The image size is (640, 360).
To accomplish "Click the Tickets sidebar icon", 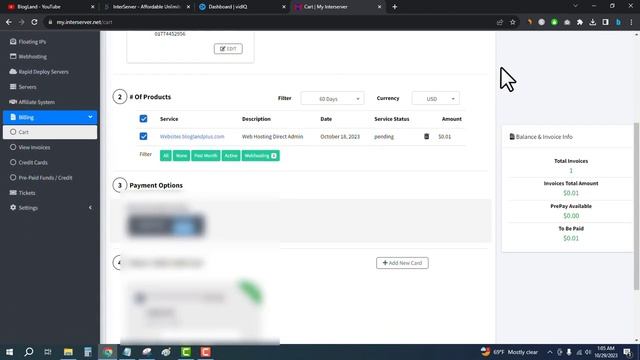I will coord(13,193).
